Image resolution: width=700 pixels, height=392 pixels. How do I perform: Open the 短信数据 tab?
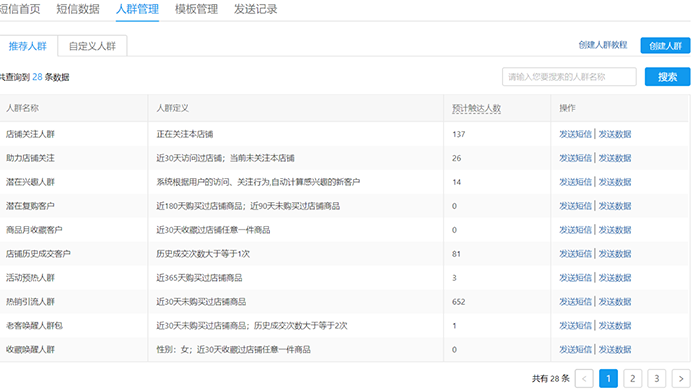78,9
